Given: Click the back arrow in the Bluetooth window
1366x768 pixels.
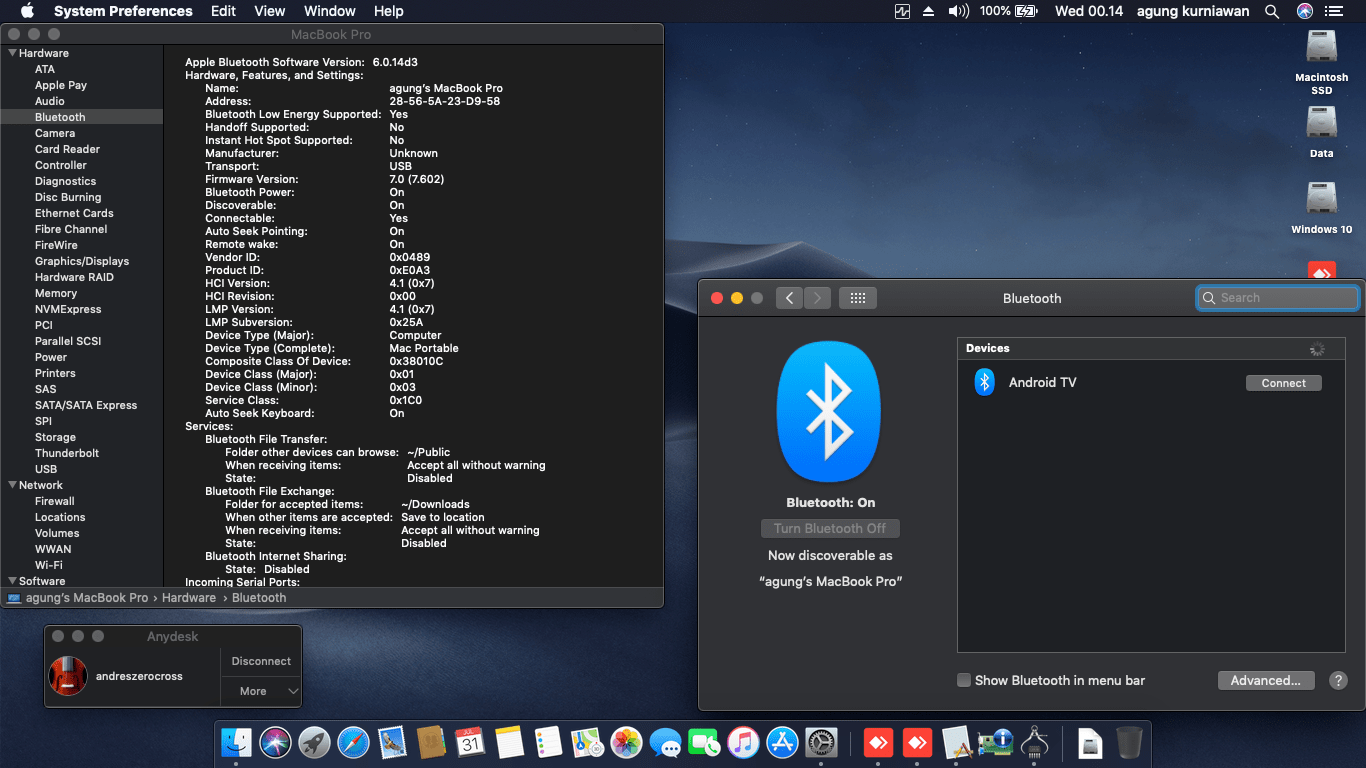Looking at the screenshot, I should (789, 297).
